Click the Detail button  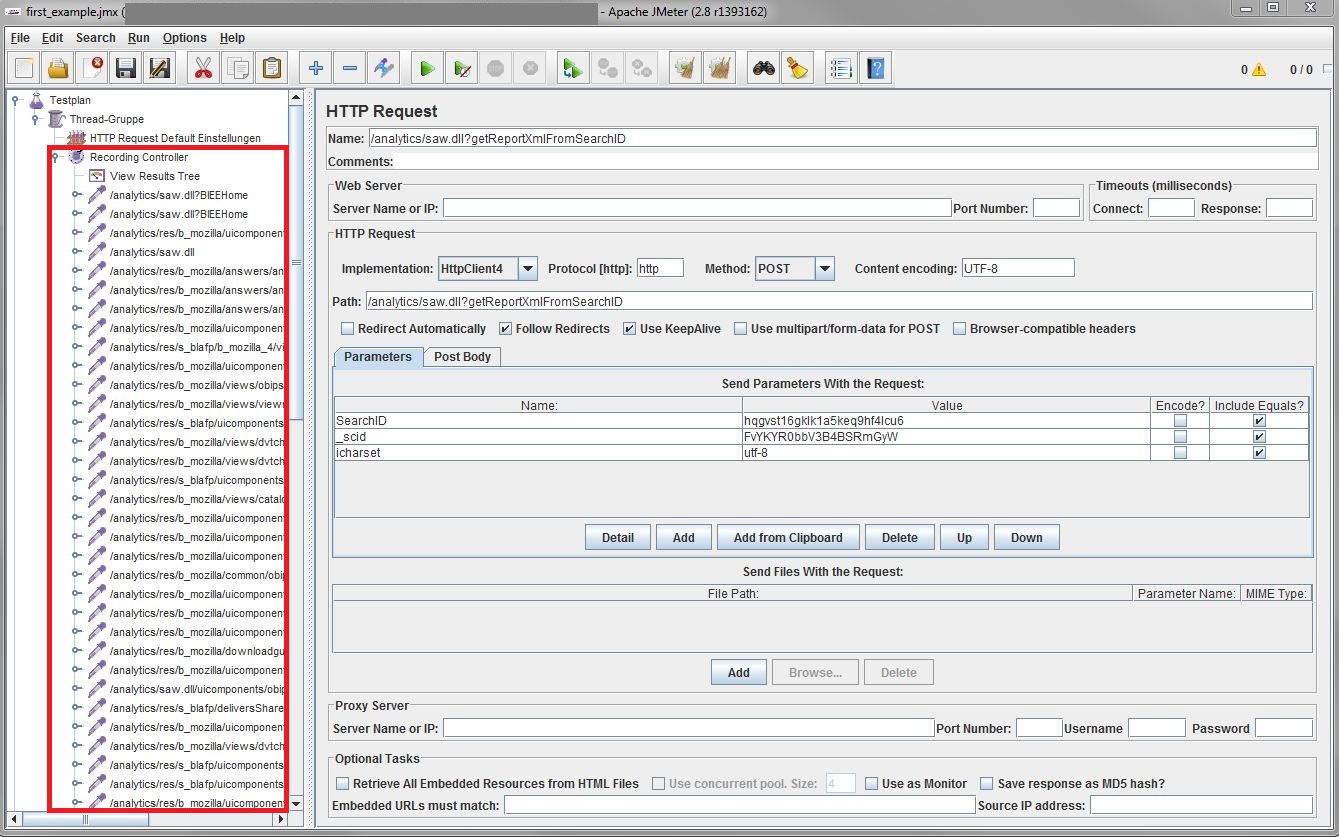618,537
